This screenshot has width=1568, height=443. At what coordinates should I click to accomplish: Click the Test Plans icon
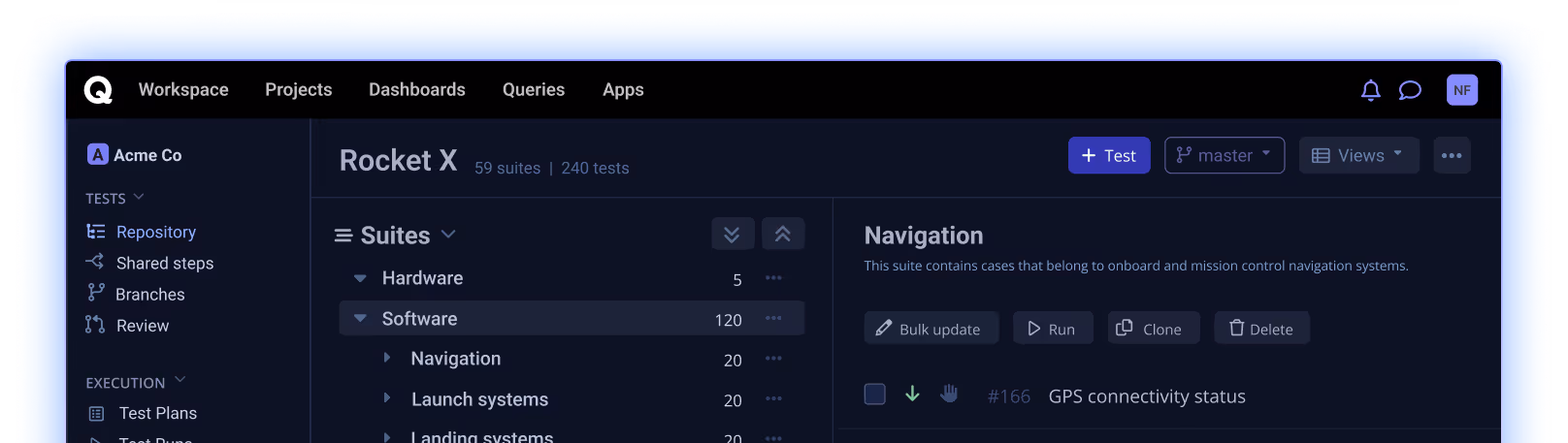[96, 414]
